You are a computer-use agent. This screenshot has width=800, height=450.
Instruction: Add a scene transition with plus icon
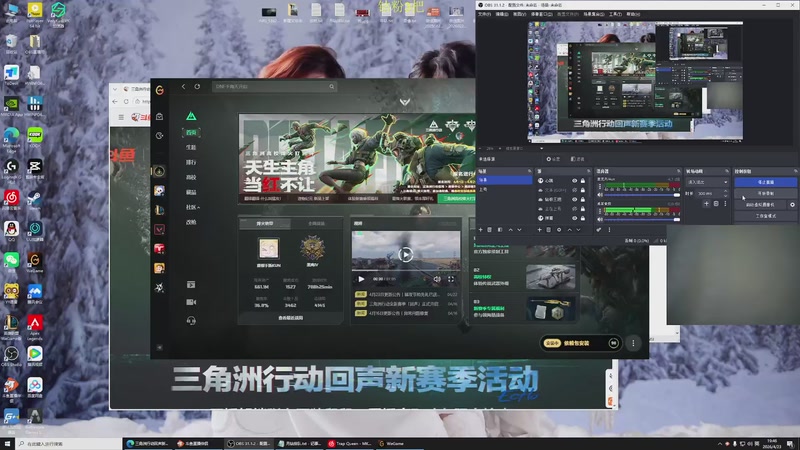tap(706, 204)
